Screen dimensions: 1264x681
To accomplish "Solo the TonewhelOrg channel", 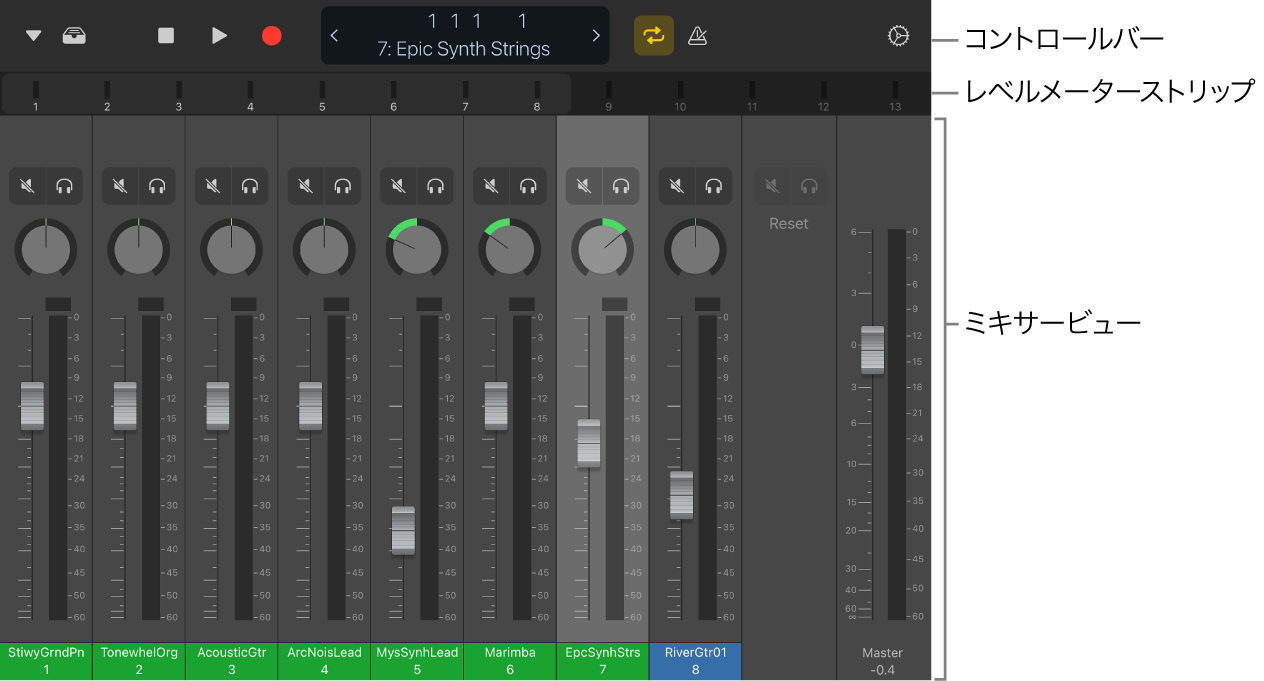I will coord(157,186).
